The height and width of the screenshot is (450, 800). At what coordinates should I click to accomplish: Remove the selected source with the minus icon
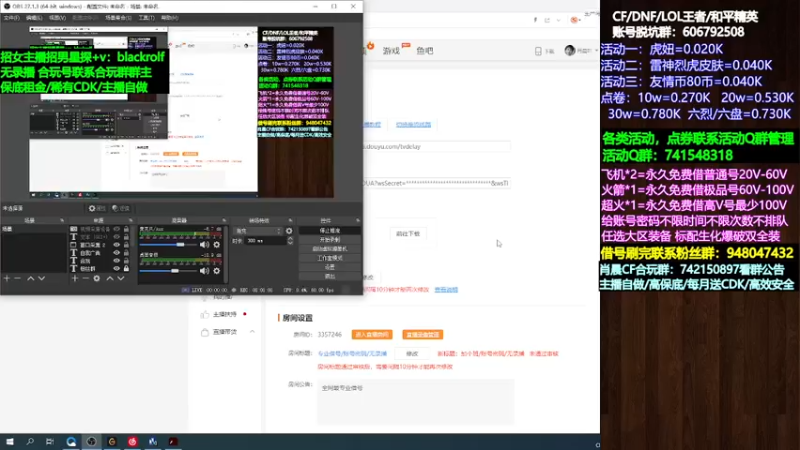pyautogui.click(x=85, y=278)
